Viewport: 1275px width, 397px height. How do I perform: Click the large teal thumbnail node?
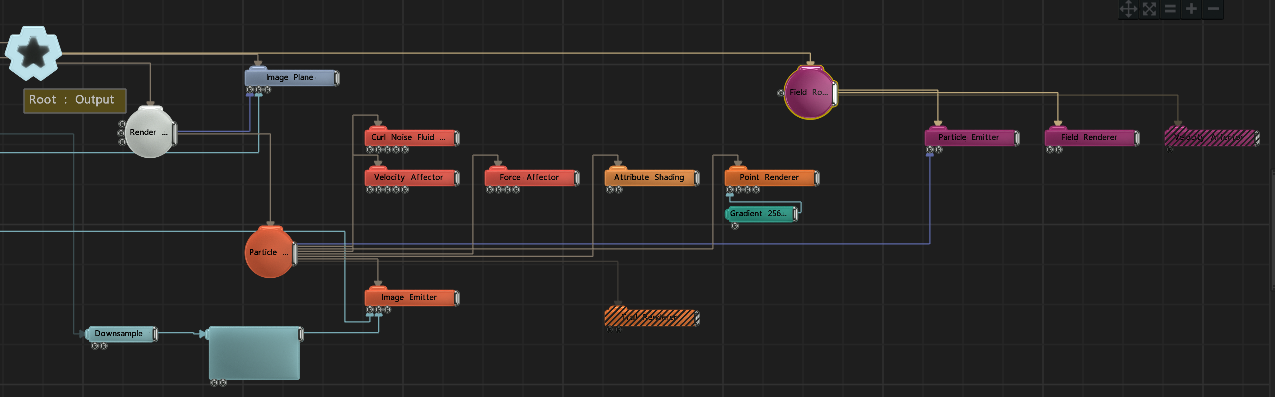[254, 353]
